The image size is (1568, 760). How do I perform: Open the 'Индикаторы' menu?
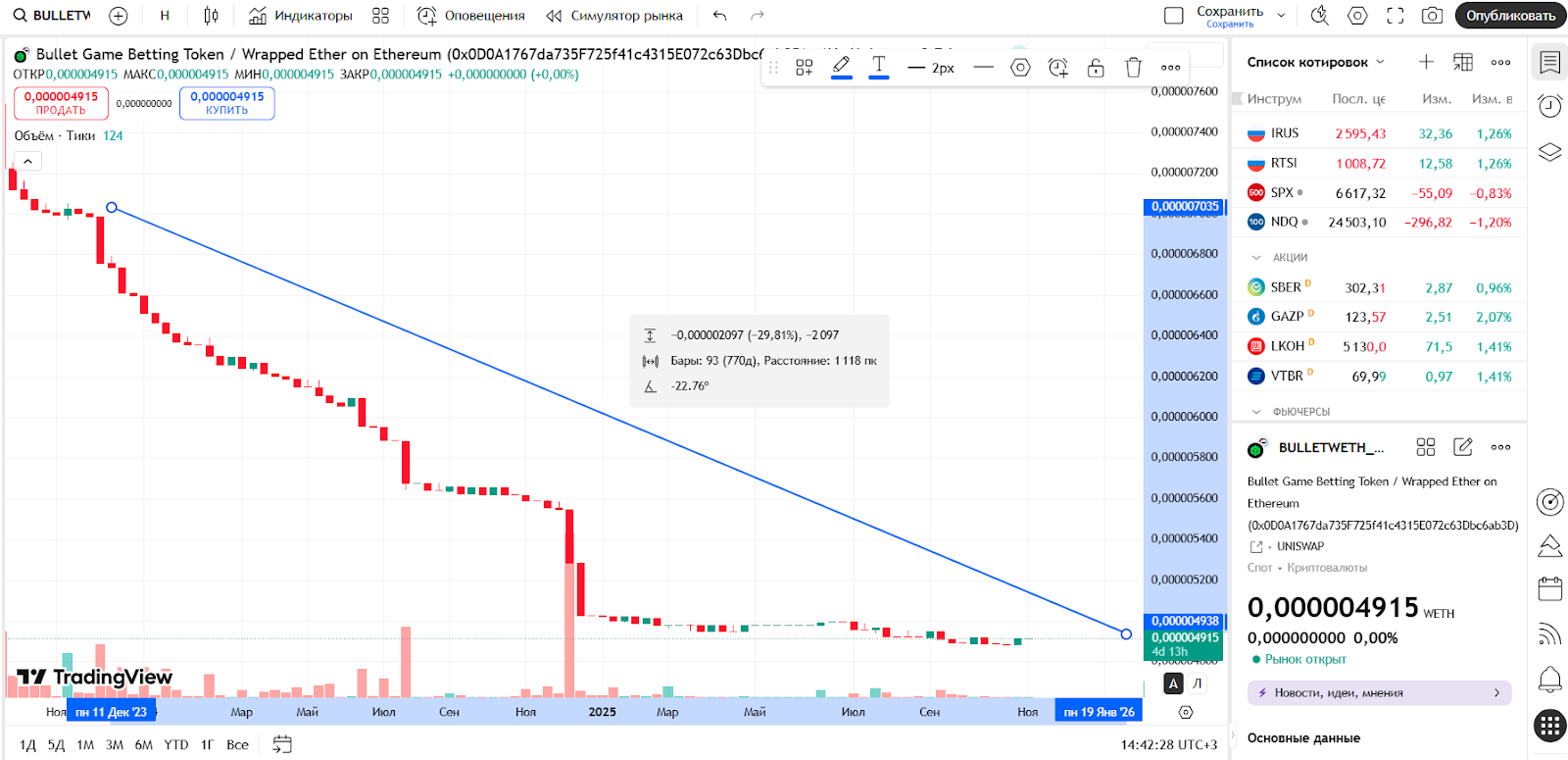click(x=301, y=16)
